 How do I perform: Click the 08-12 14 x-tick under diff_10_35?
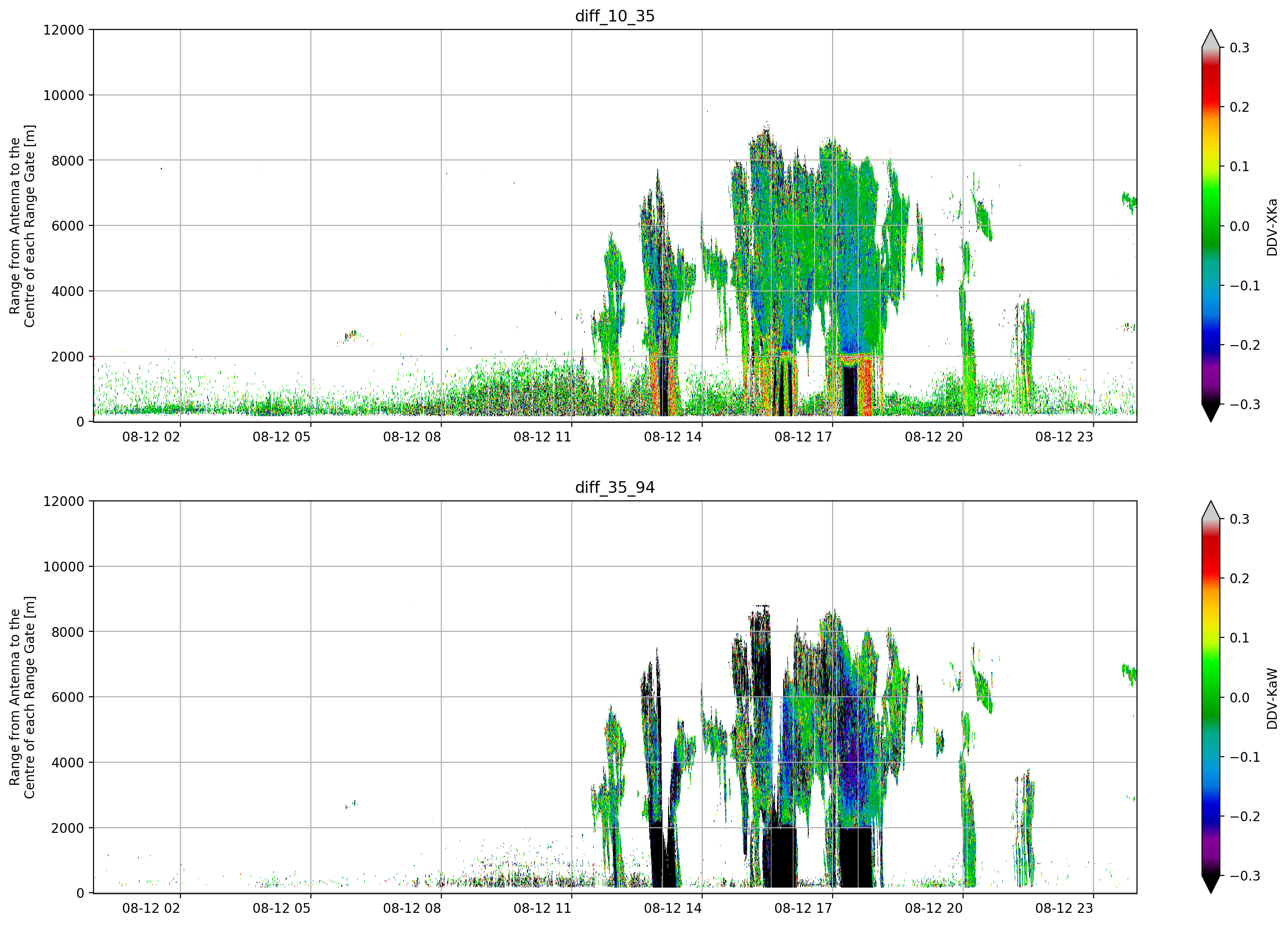coord(673,437)
